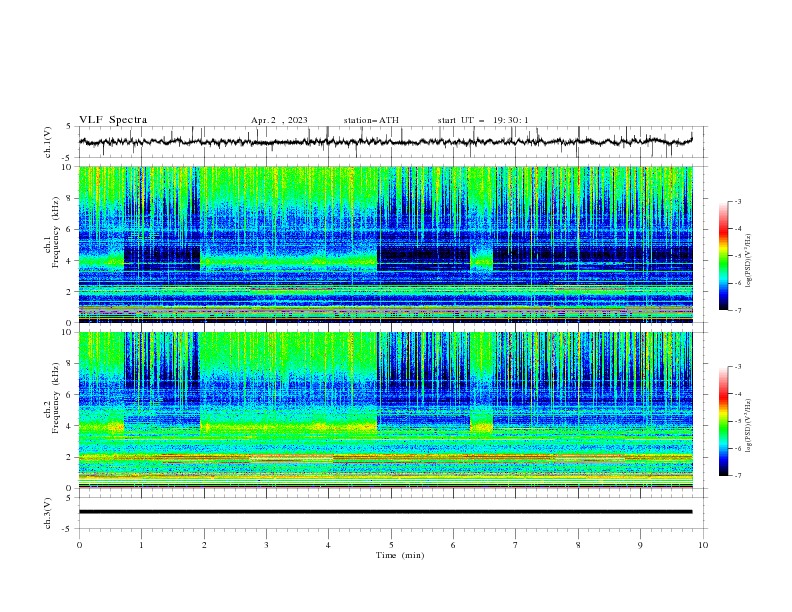Click the '4' kHz tick of ch.1 spectrogram

[x=71, y=260]
